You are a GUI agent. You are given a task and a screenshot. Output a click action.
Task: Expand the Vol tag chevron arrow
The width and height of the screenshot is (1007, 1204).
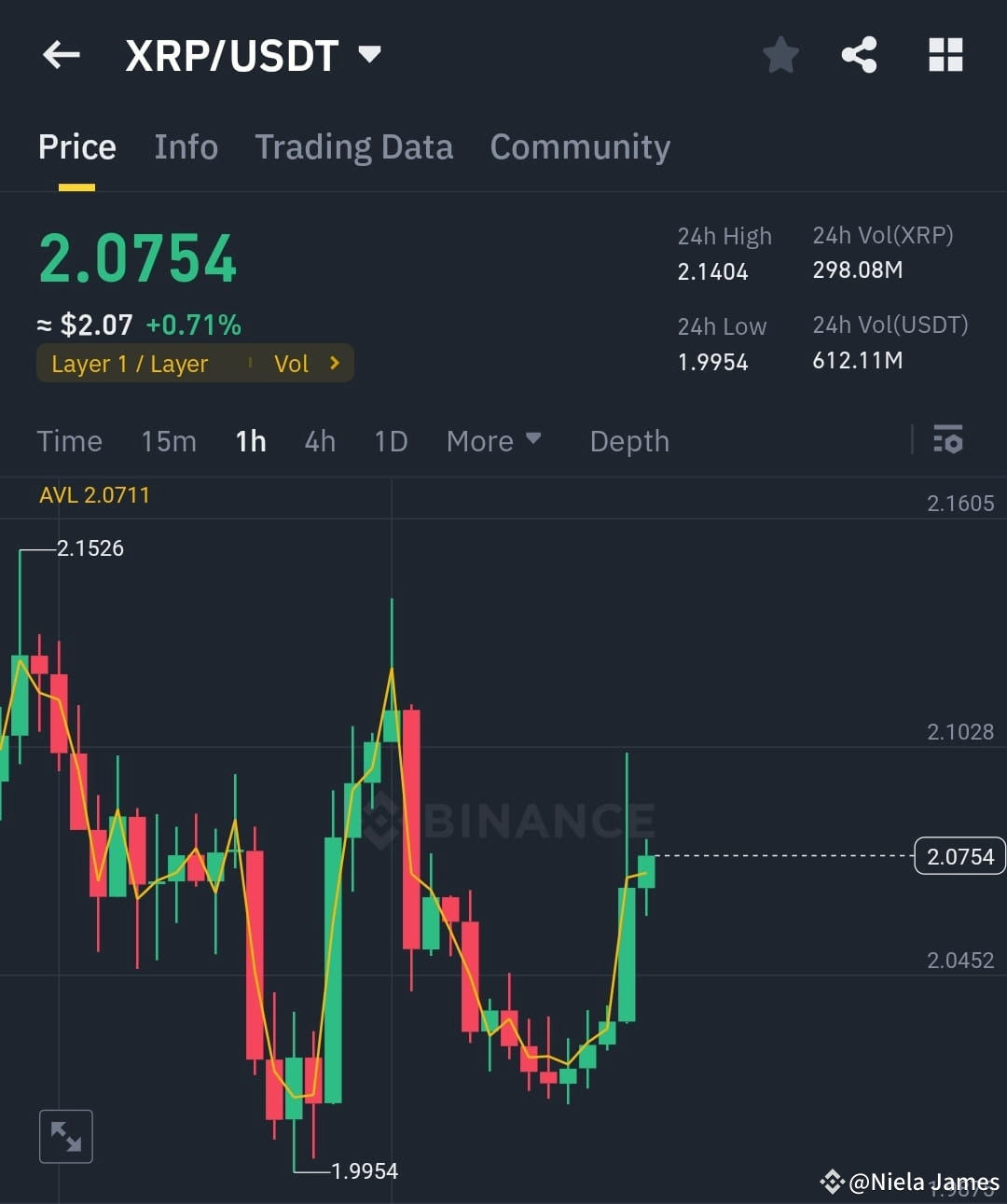[336, 363]
